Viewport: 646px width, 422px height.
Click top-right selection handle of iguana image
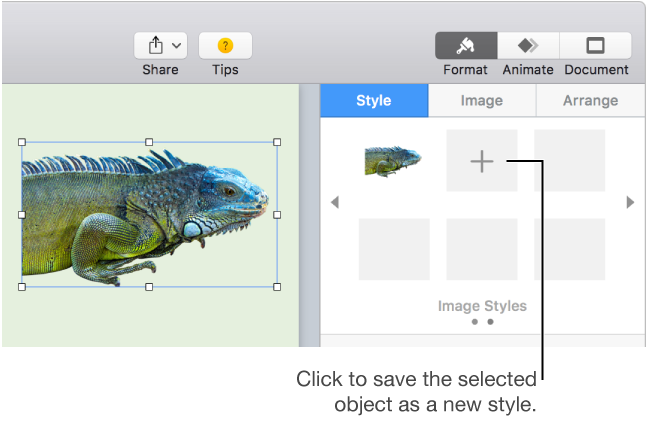click(x=277, y=142)
